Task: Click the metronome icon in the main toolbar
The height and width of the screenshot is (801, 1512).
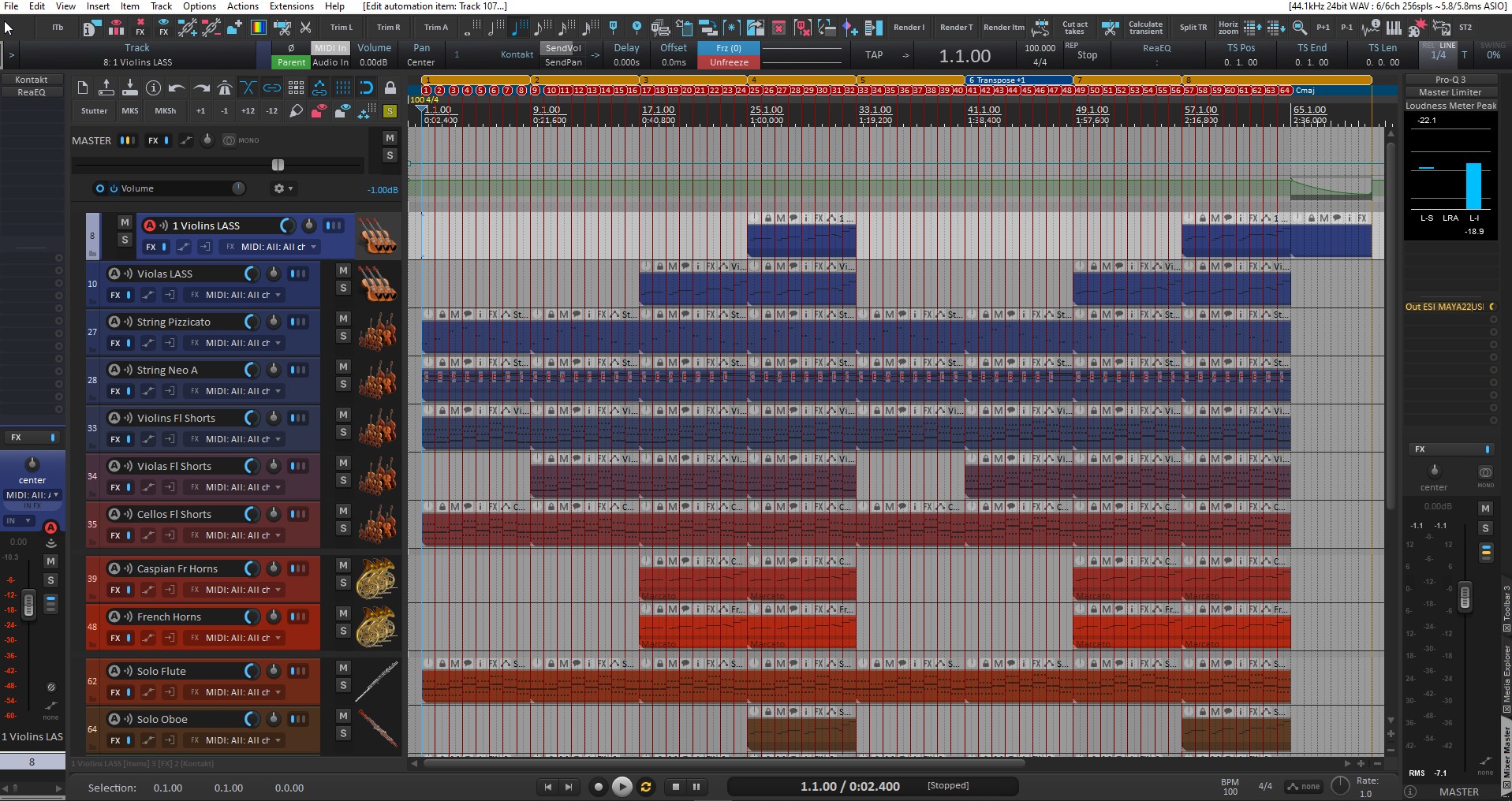Action: 225,88
